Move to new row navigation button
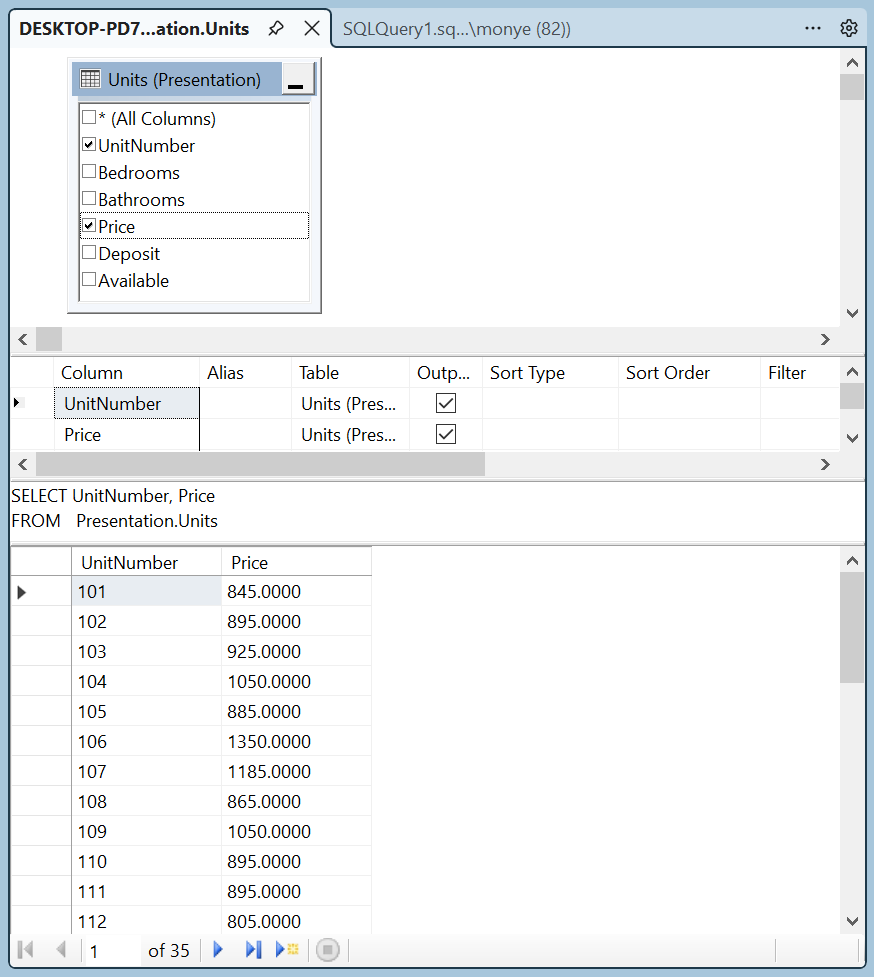 [x=287, y=950]
